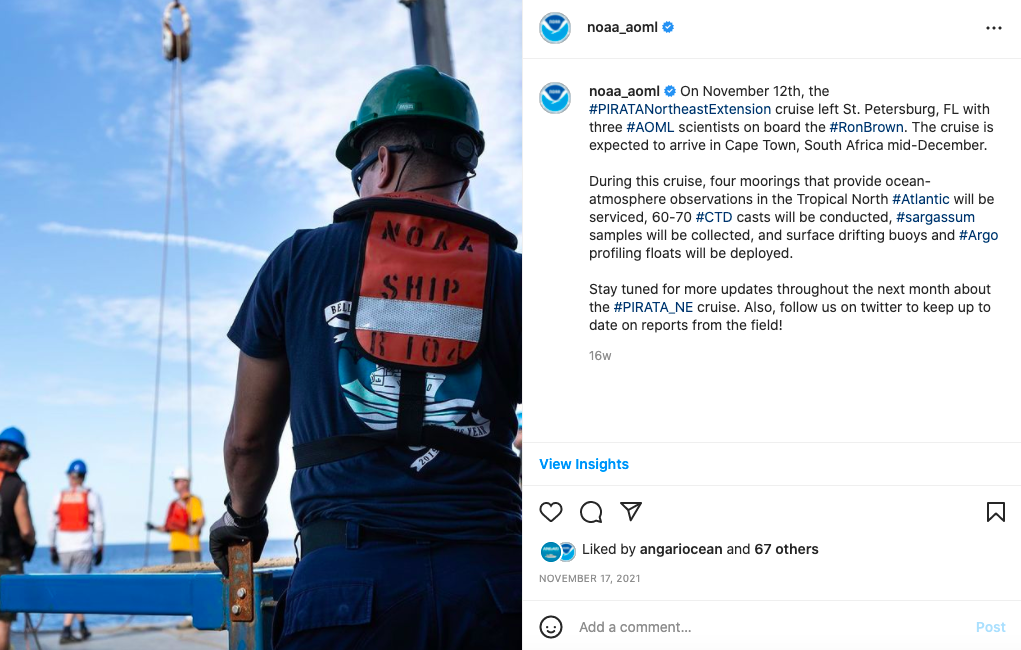Open the three-dot more options menu
Image resolution: width=1021 pixels, height=650 pixels.
coord(994,28)
